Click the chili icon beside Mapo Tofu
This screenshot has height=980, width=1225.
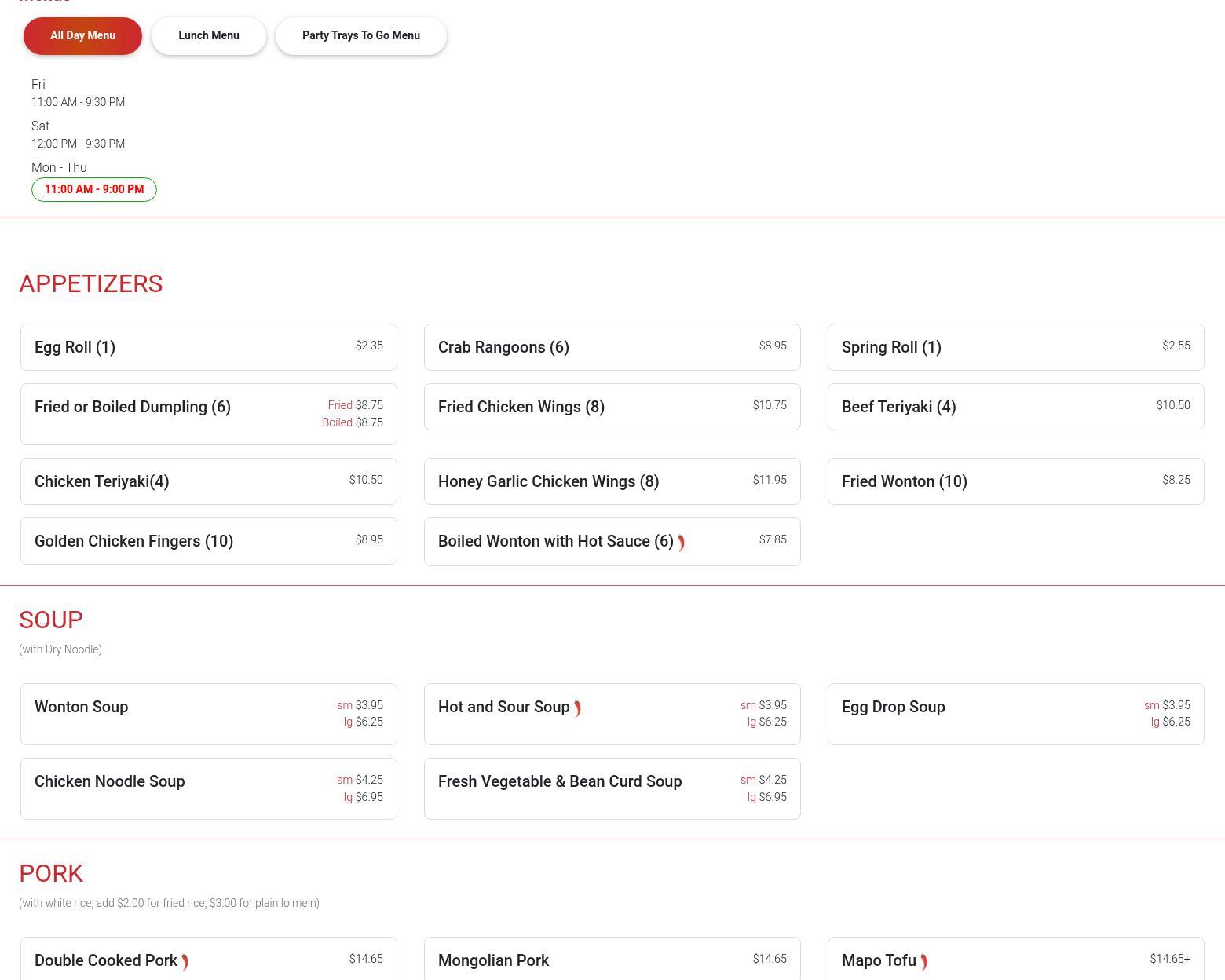[x=923, y=962]
